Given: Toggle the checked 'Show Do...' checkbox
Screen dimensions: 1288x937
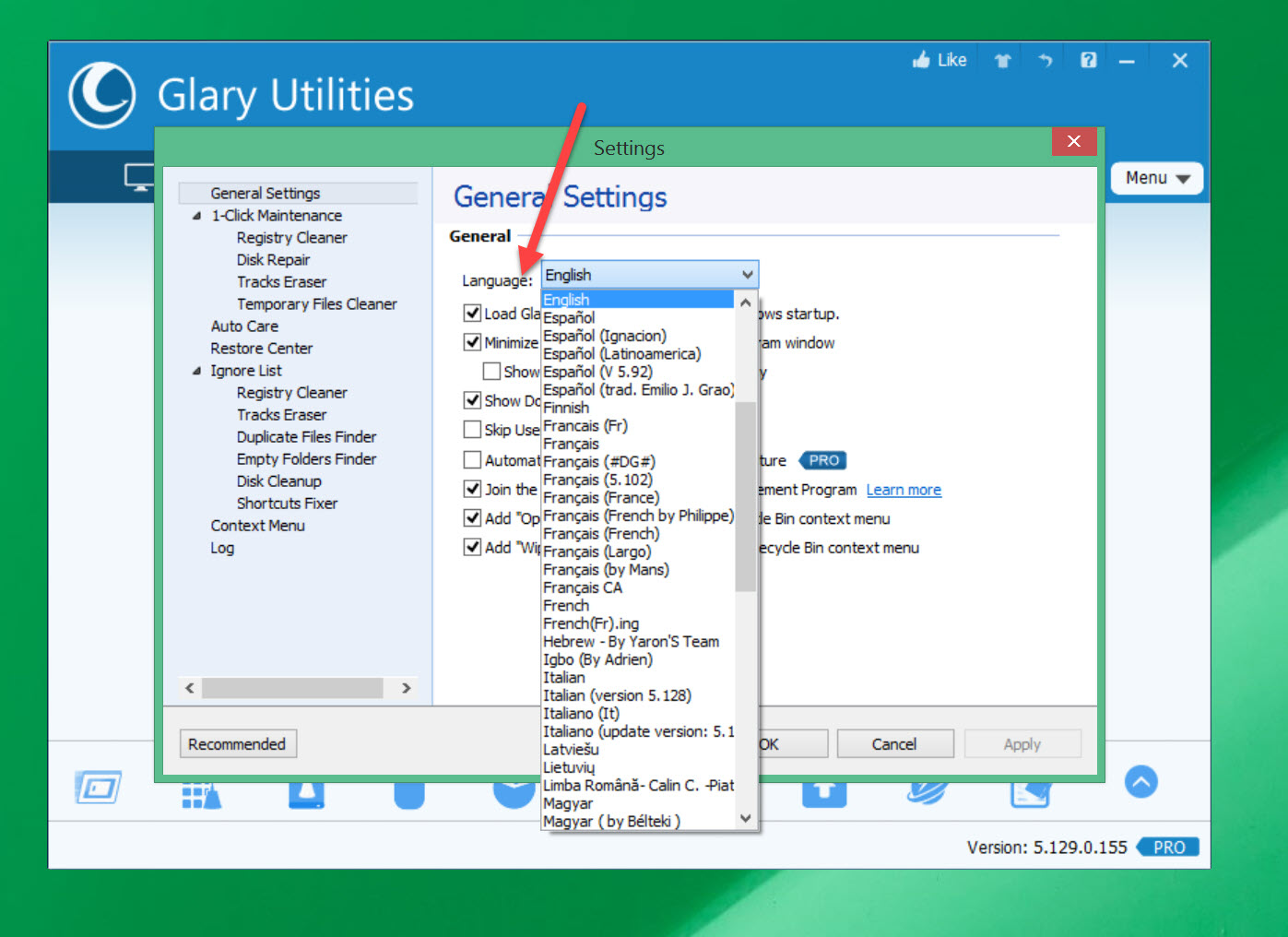Looking at the screenshot, I should [473, 400].
